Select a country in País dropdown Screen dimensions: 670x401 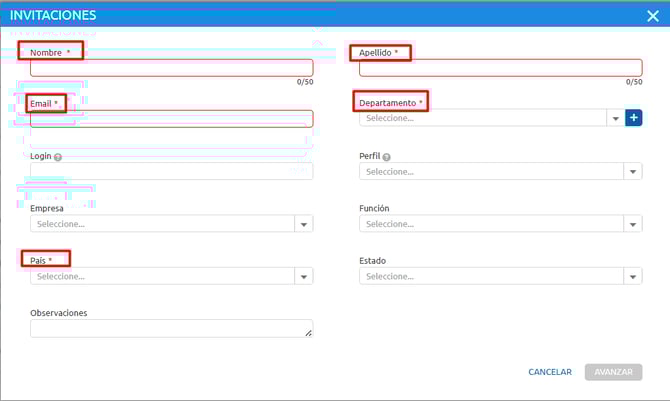click(x=171, y=276)
